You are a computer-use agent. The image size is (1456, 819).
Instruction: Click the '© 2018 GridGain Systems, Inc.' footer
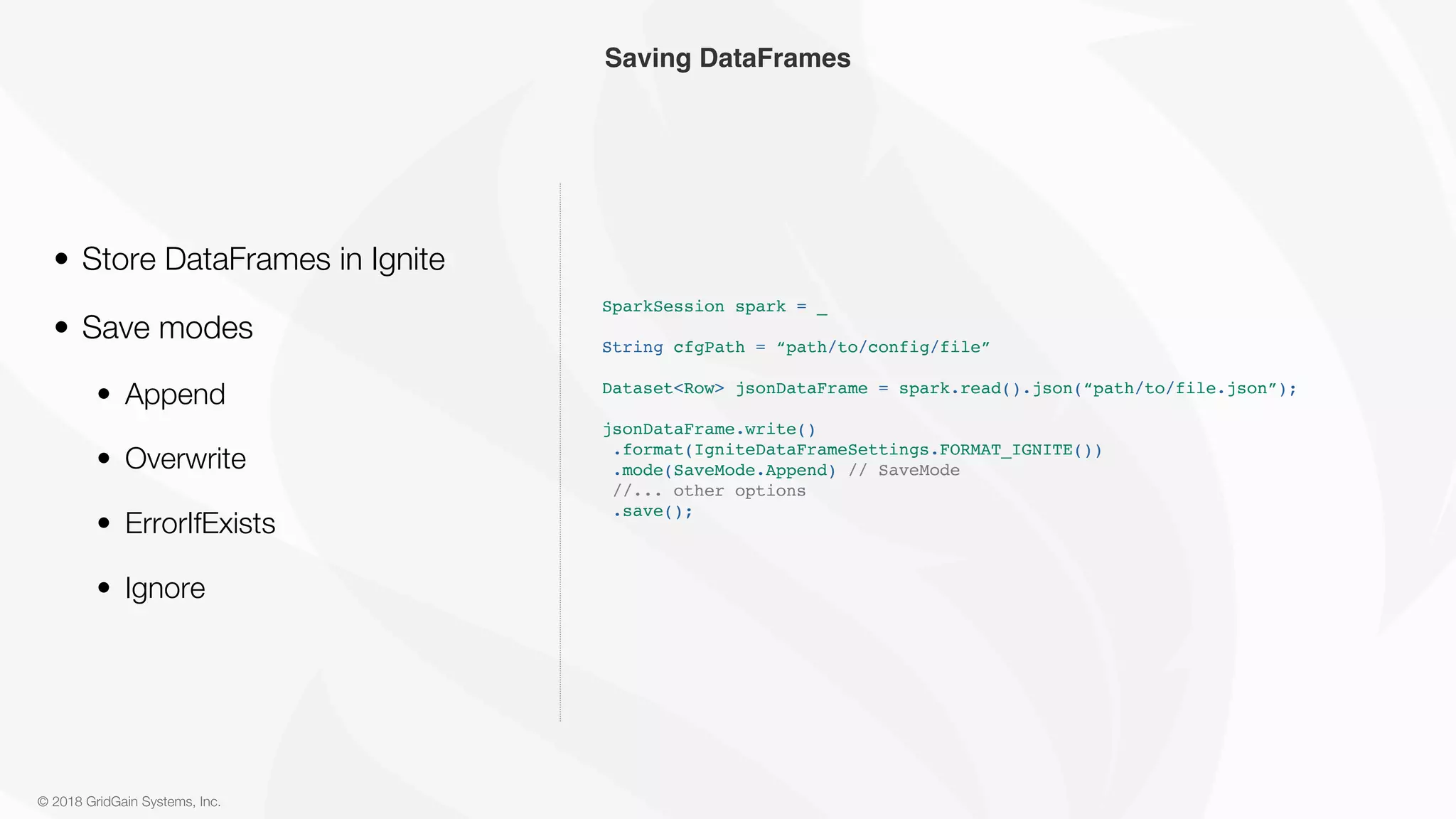tap(129, 802)
